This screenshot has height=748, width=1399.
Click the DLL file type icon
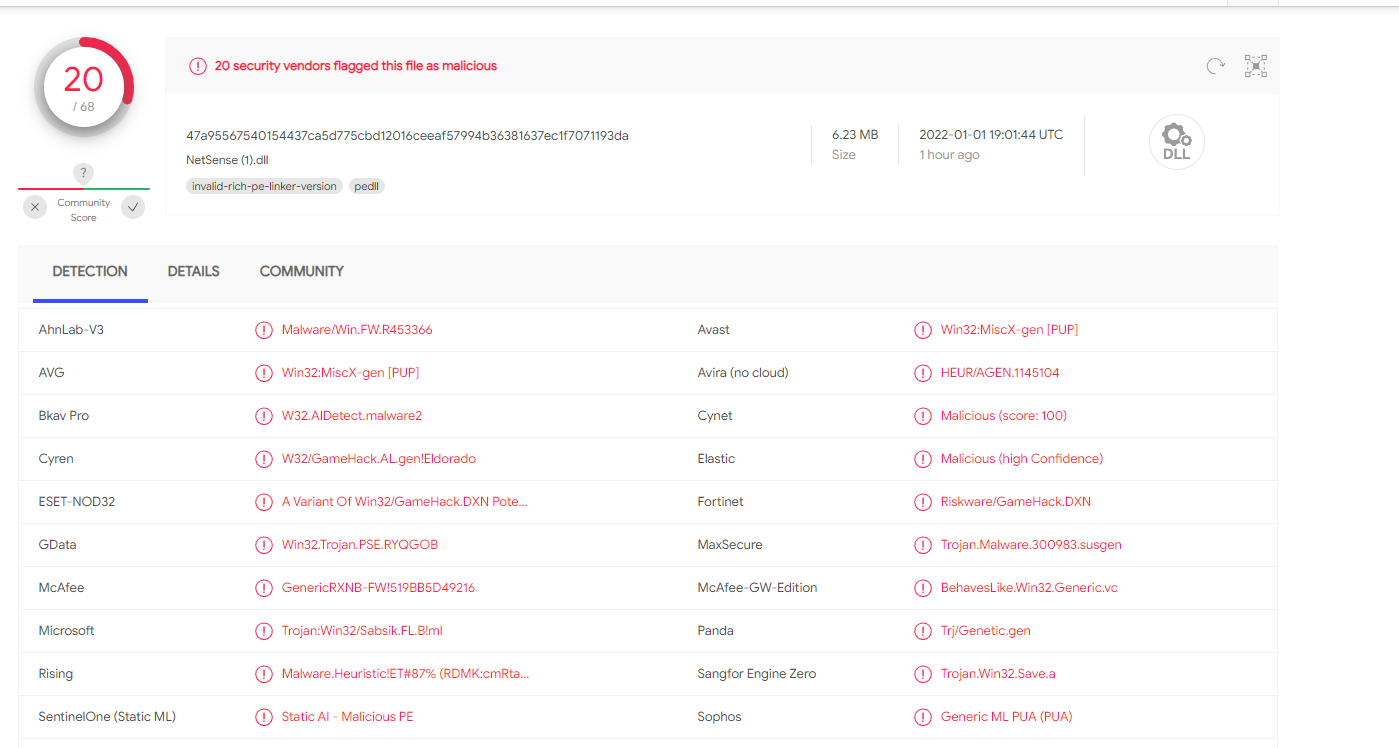coord(1176,143)
